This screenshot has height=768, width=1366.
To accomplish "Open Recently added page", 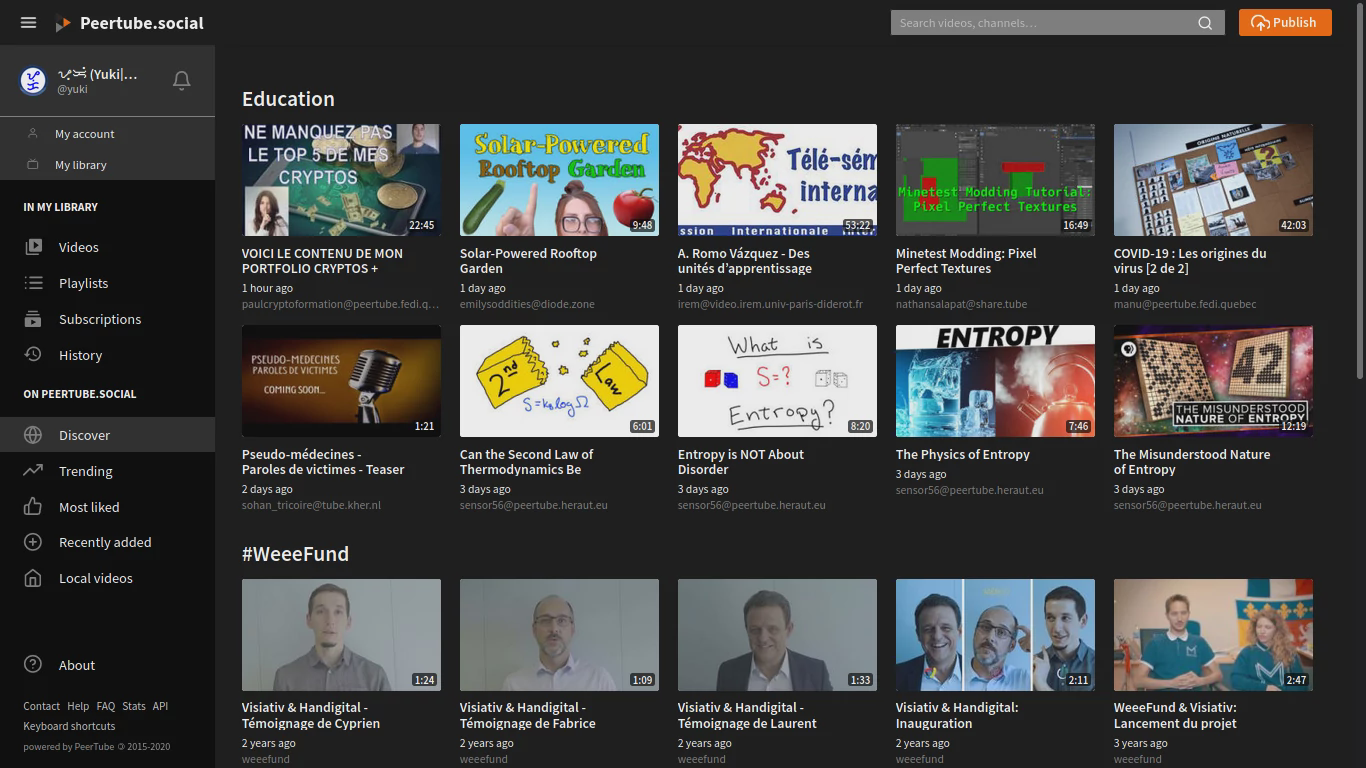I will (107, 542).
